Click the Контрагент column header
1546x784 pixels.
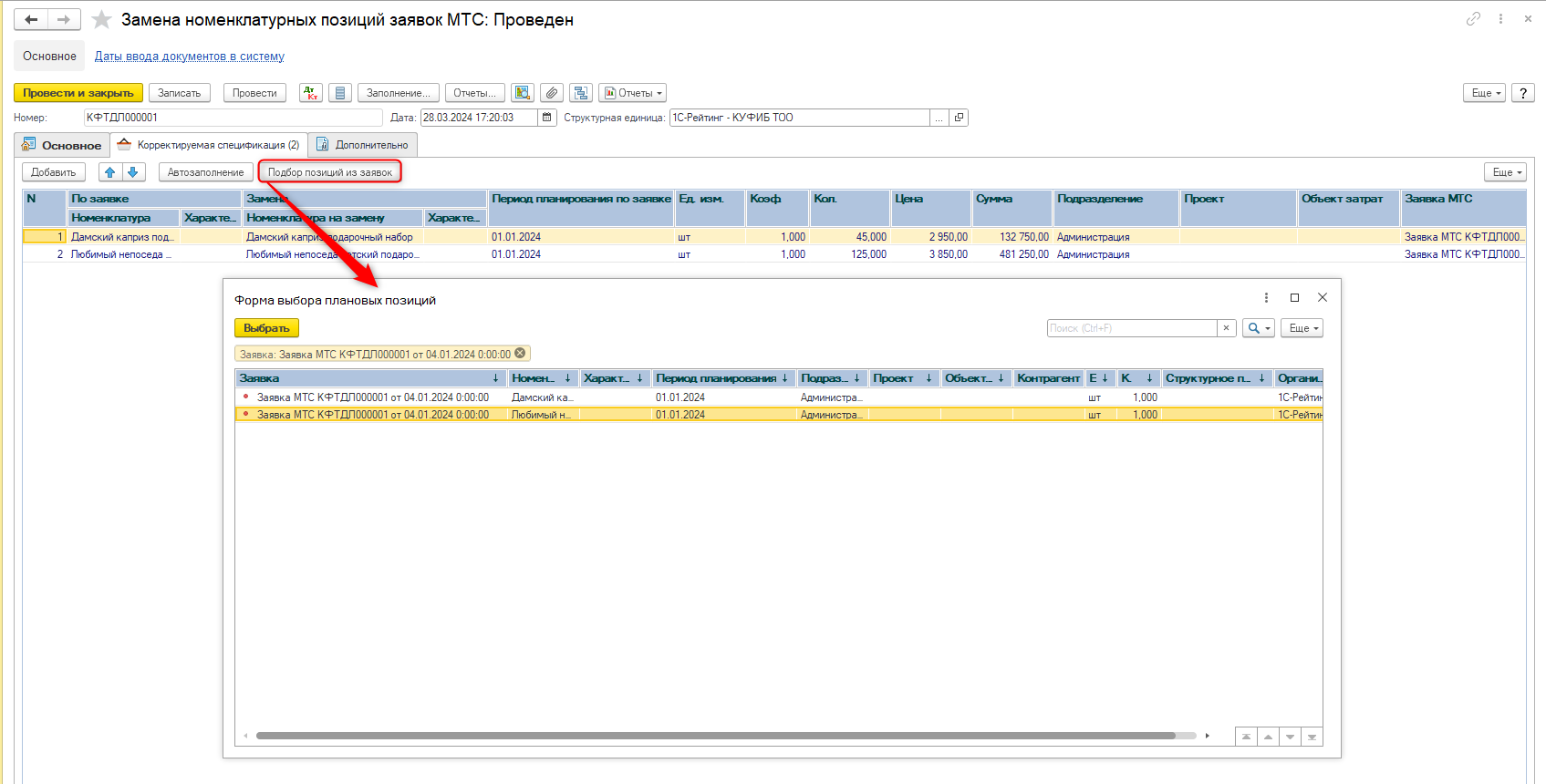(x=1049, y=378)
